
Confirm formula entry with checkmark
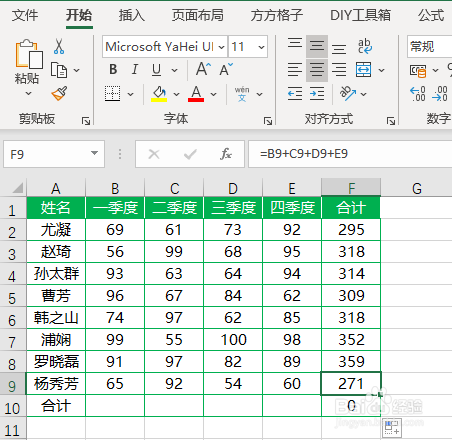point(190,154)
